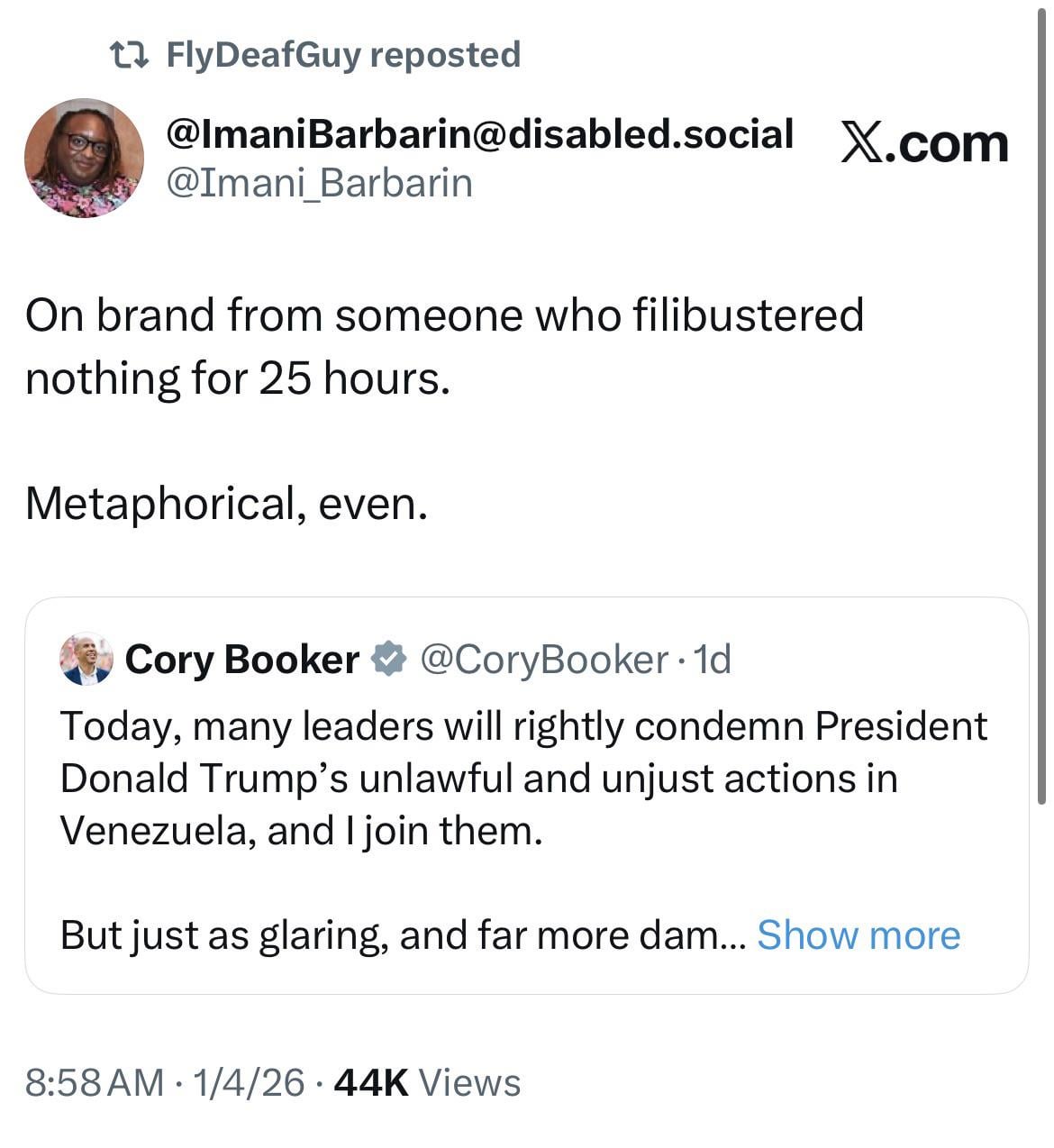Click the @ImaniBarbarin@disabled.social display name
Image resolution: width=1054 pixels, height=1148 pixels.
[x=479, y=134]
